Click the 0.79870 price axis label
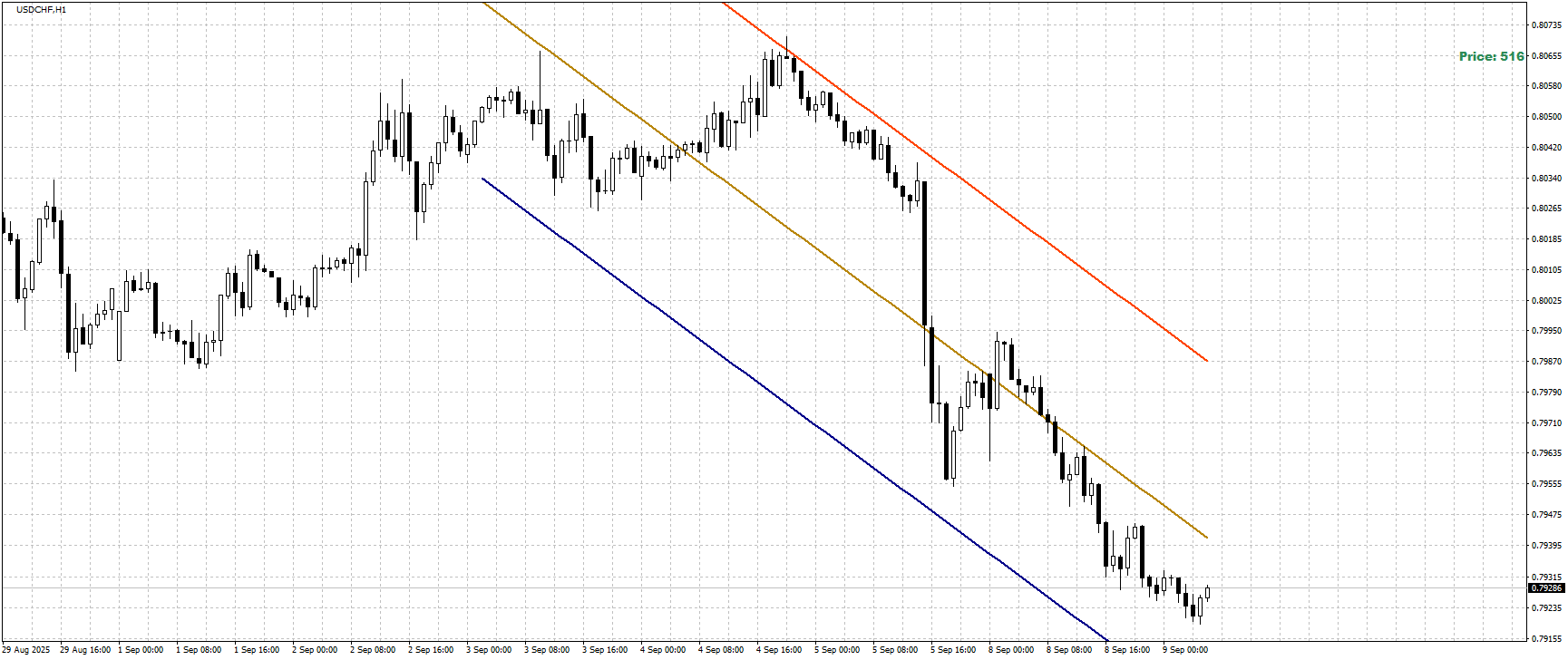1568x660 pixels. (x=1546, y=362)
